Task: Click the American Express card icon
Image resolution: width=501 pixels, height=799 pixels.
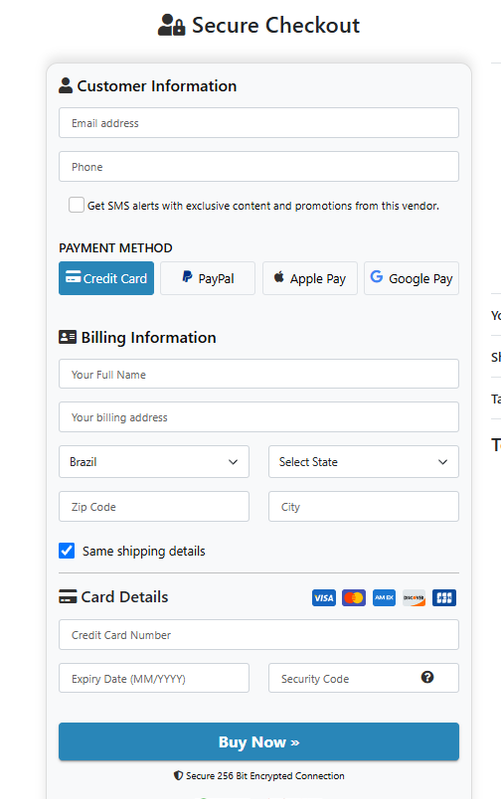Action: tap(384, 598)
